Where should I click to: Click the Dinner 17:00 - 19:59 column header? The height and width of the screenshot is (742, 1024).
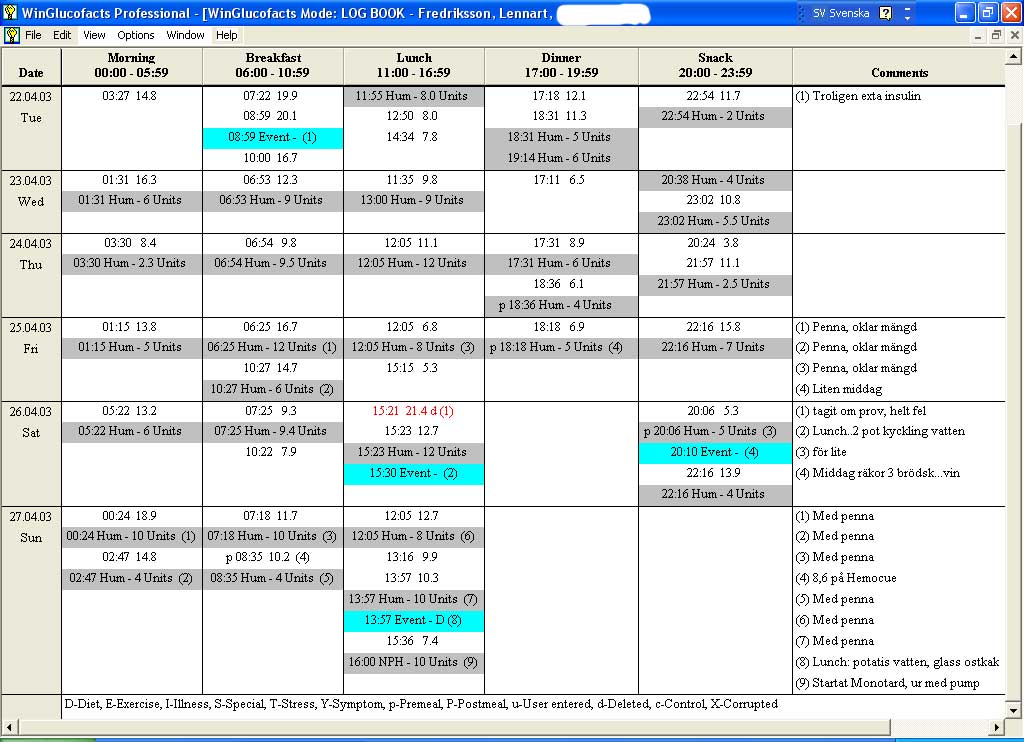(x=561, y=67)
